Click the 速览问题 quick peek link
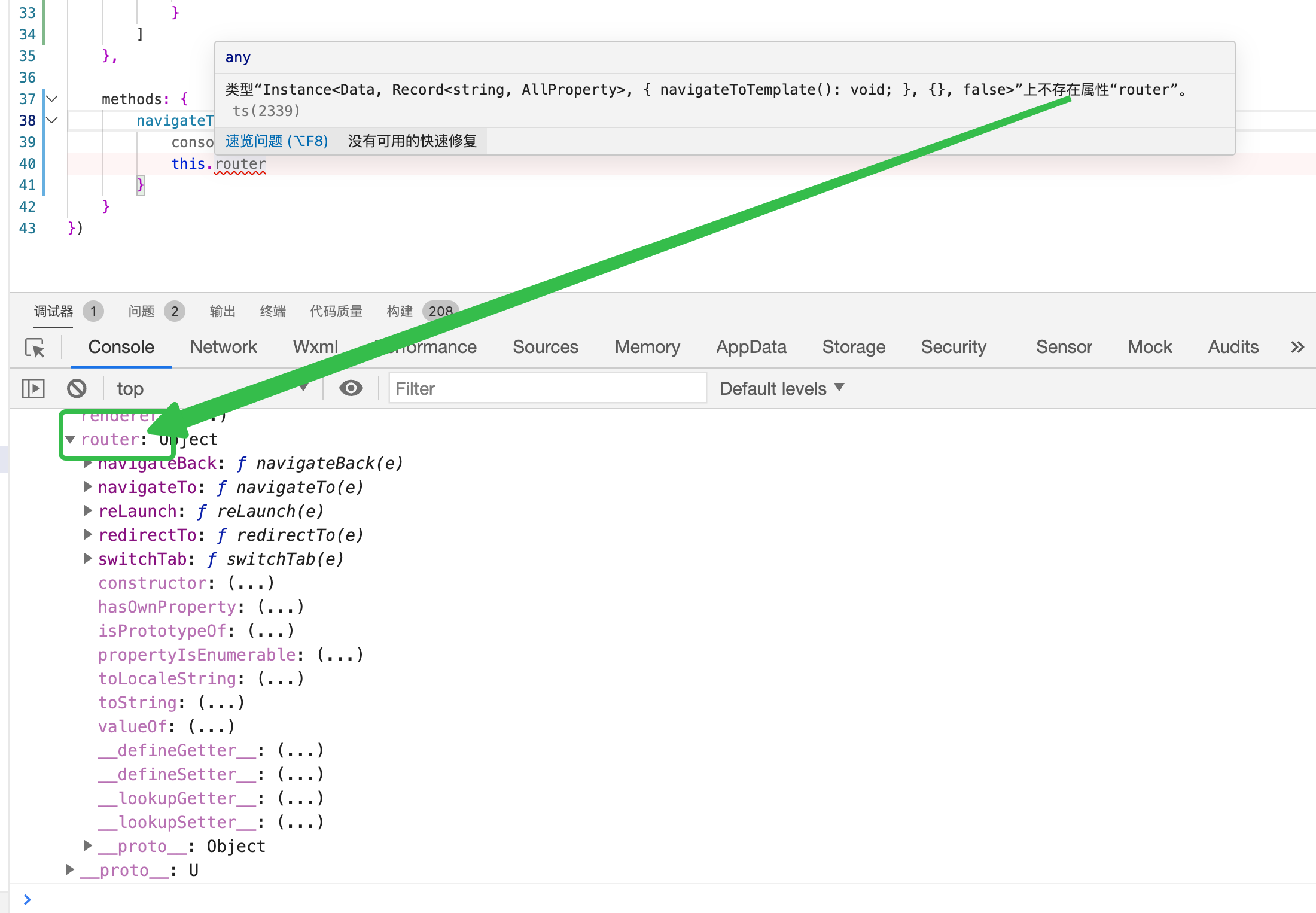Screen dimensions: 1316x913 click(x=276, y=141)
